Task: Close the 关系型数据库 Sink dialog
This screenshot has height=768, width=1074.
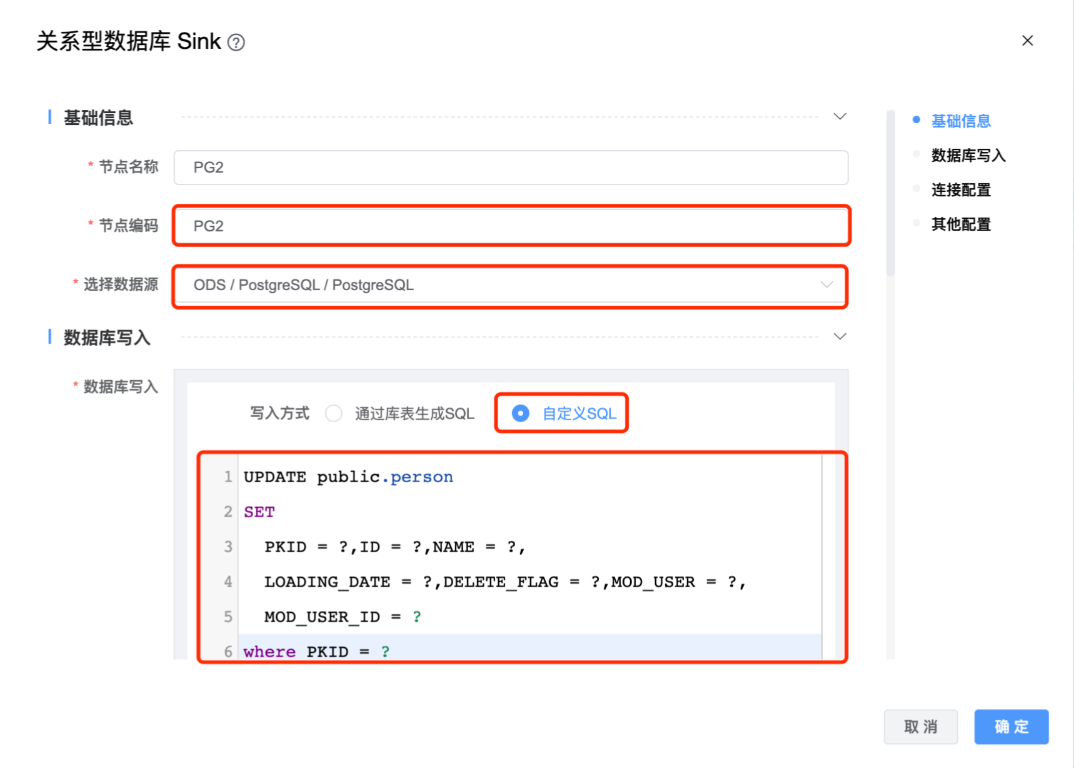Action: click(1027, 41)
